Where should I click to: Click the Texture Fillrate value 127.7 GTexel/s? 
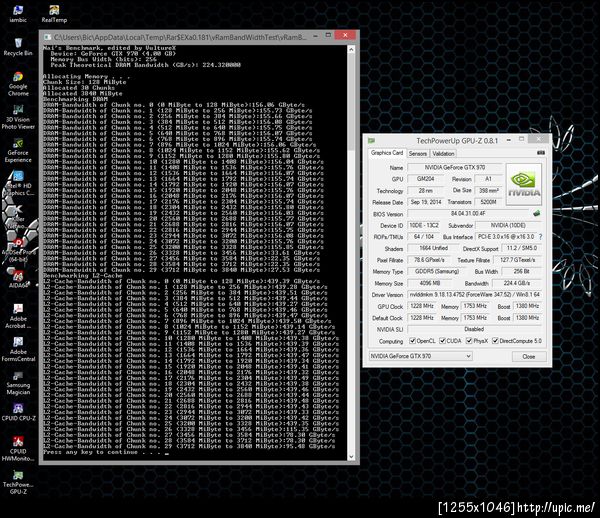click(x=518, y=260)
